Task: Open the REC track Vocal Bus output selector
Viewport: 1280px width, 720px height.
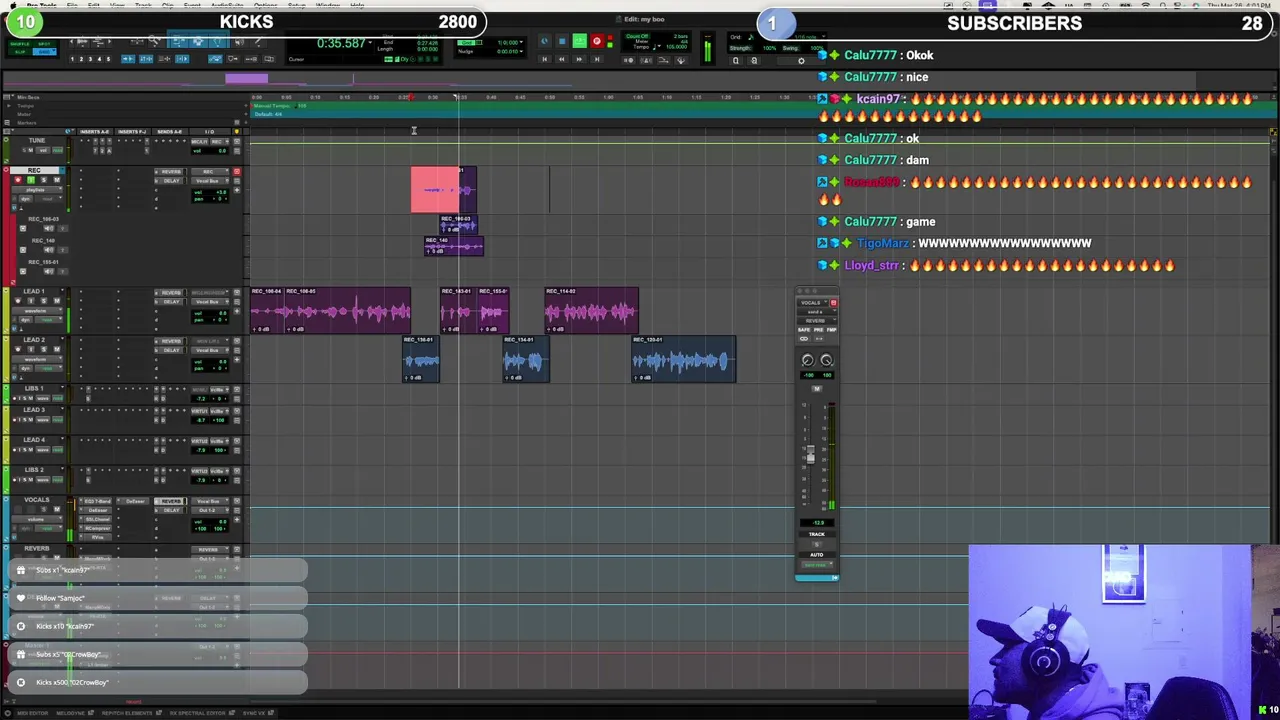Action: click(x=210, y=181)
